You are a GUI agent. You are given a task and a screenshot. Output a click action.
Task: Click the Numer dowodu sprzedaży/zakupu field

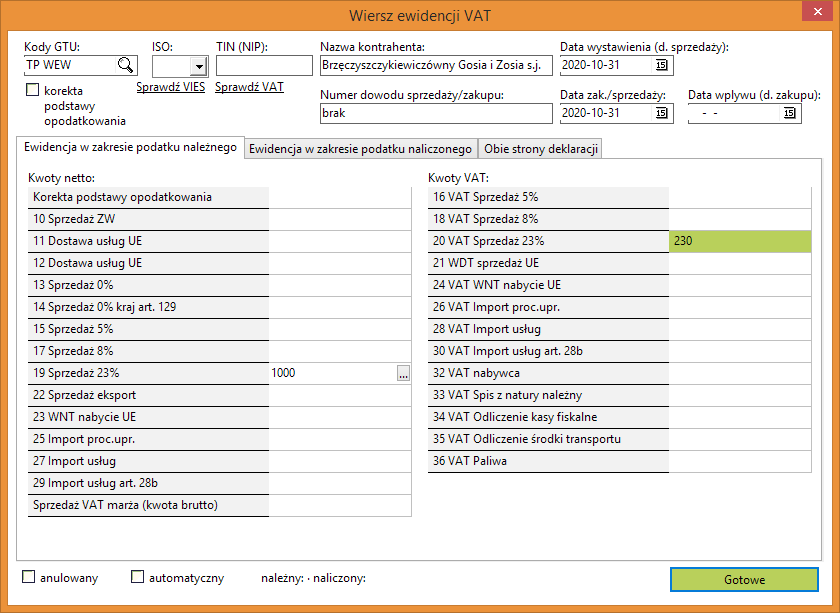click(x=436, y=113)
